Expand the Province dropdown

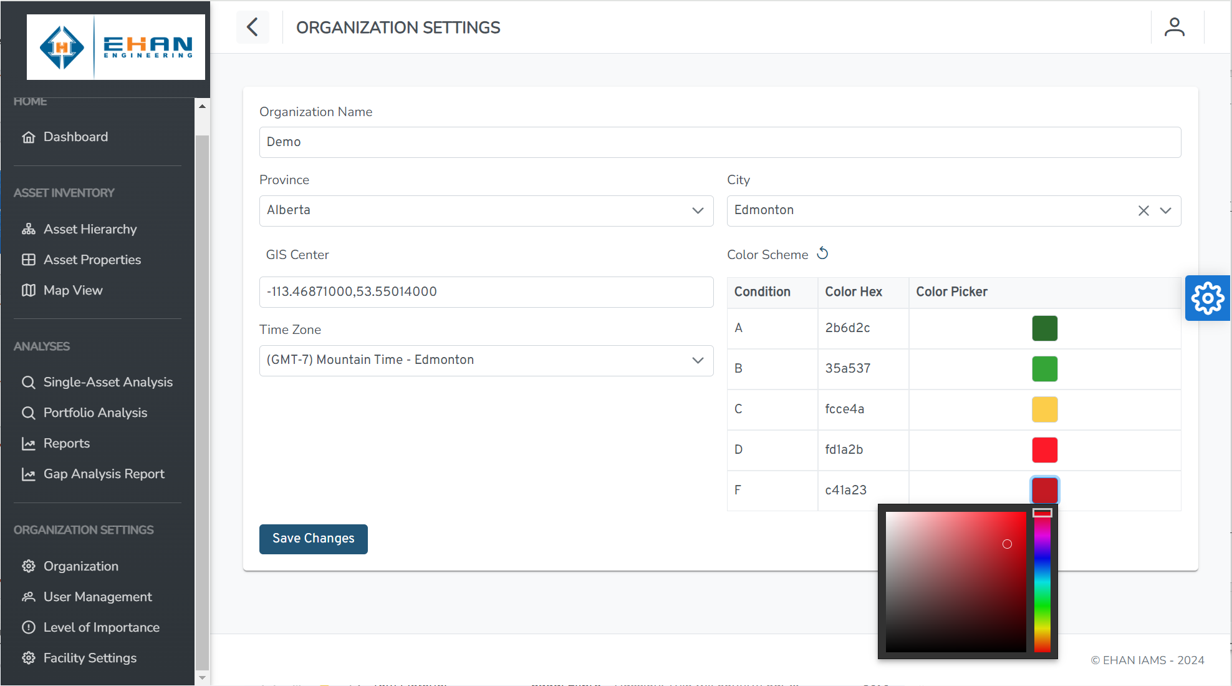[697, 211]
